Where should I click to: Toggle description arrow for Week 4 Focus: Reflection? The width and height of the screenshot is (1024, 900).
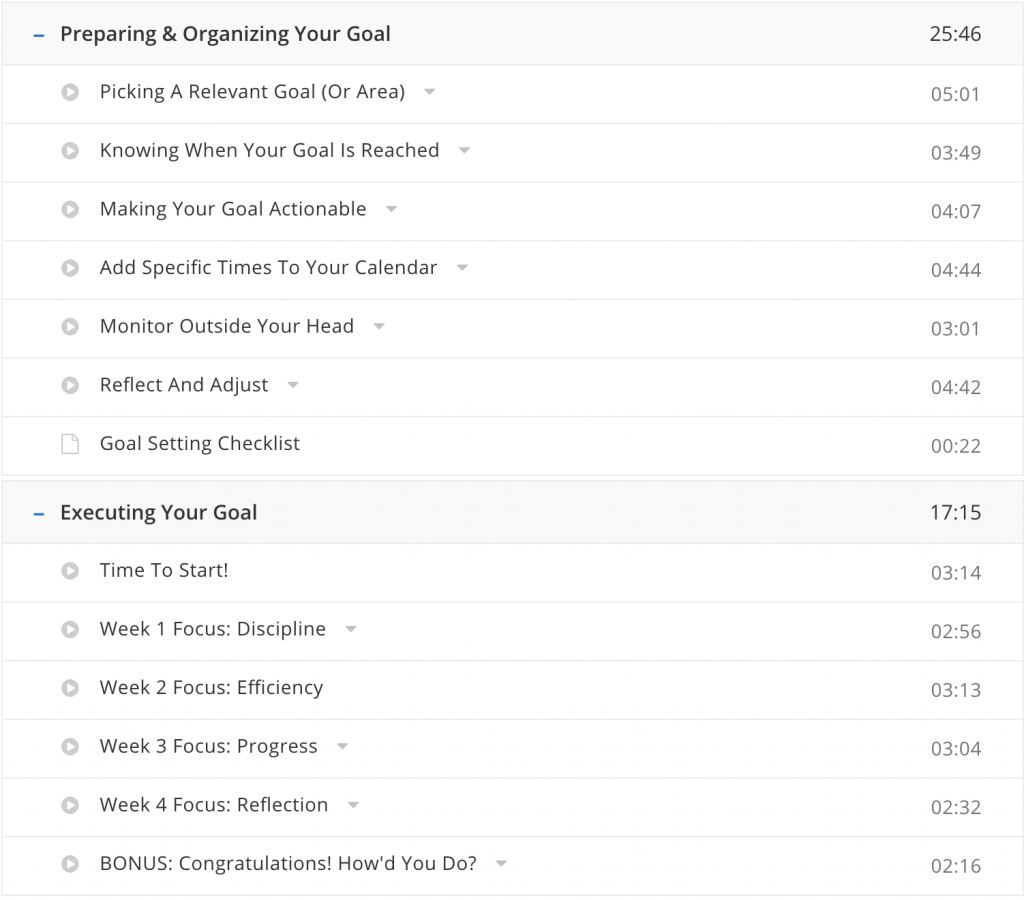click(x=353, y=805)
